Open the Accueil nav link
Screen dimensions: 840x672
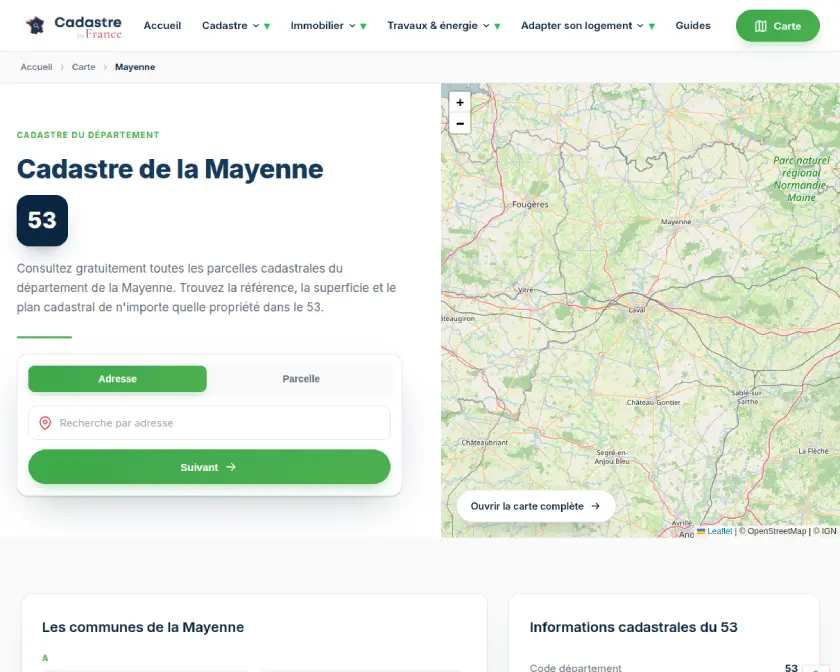pos(162,26)
